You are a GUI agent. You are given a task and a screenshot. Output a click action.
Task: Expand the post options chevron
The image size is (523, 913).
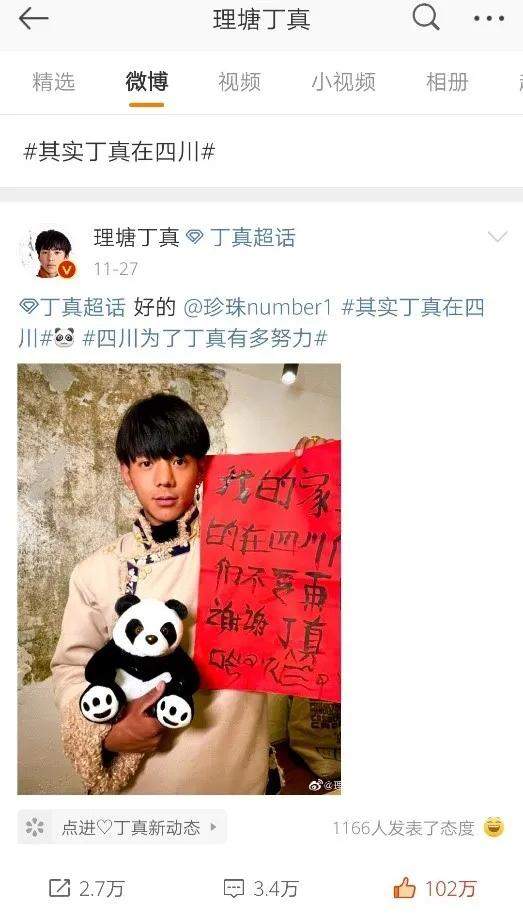[497, 236]
